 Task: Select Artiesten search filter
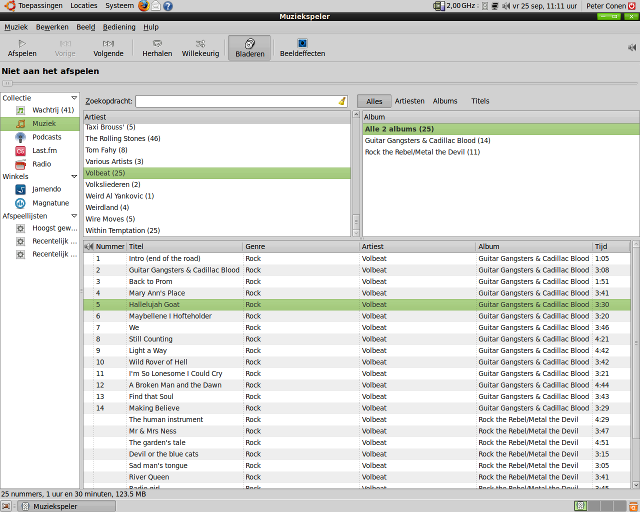click(409, 101)
